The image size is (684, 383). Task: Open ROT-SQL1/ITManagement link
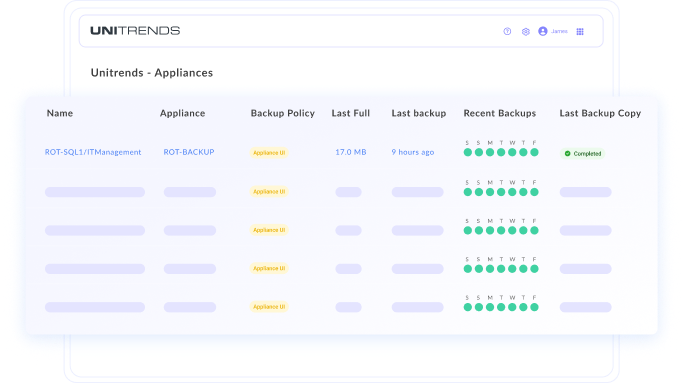click(93, 152)
